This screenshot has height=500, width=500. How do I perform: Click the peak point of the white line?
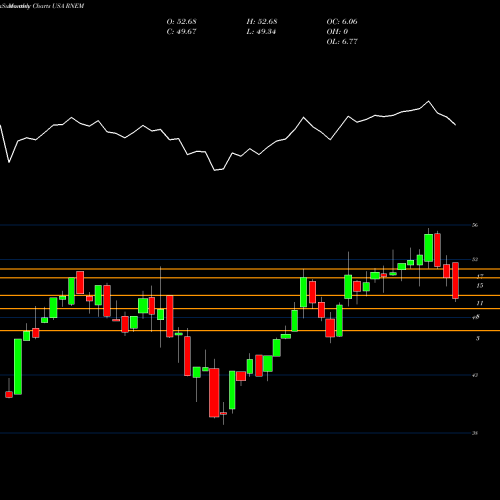(428, 101)
